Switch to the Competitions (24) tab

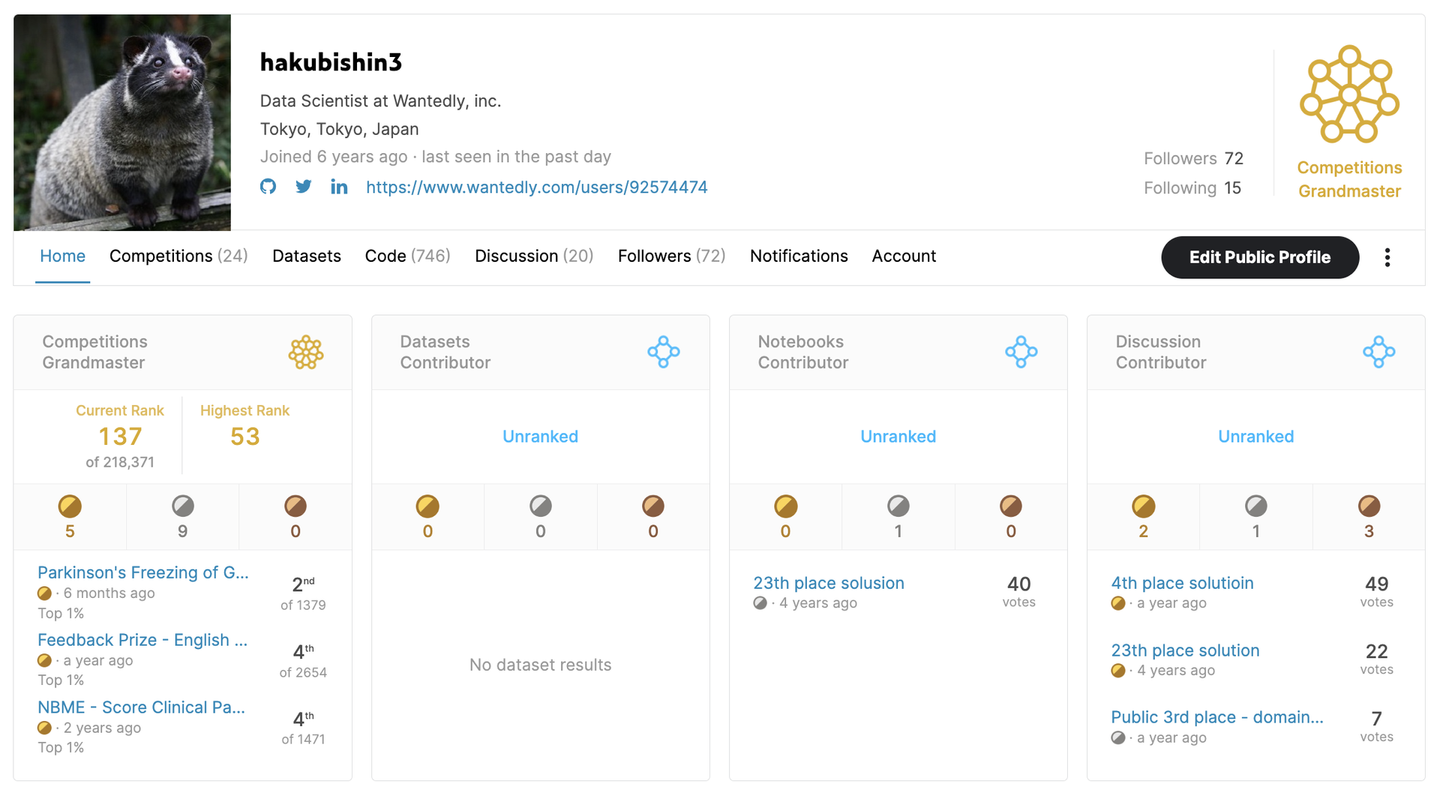178,256
